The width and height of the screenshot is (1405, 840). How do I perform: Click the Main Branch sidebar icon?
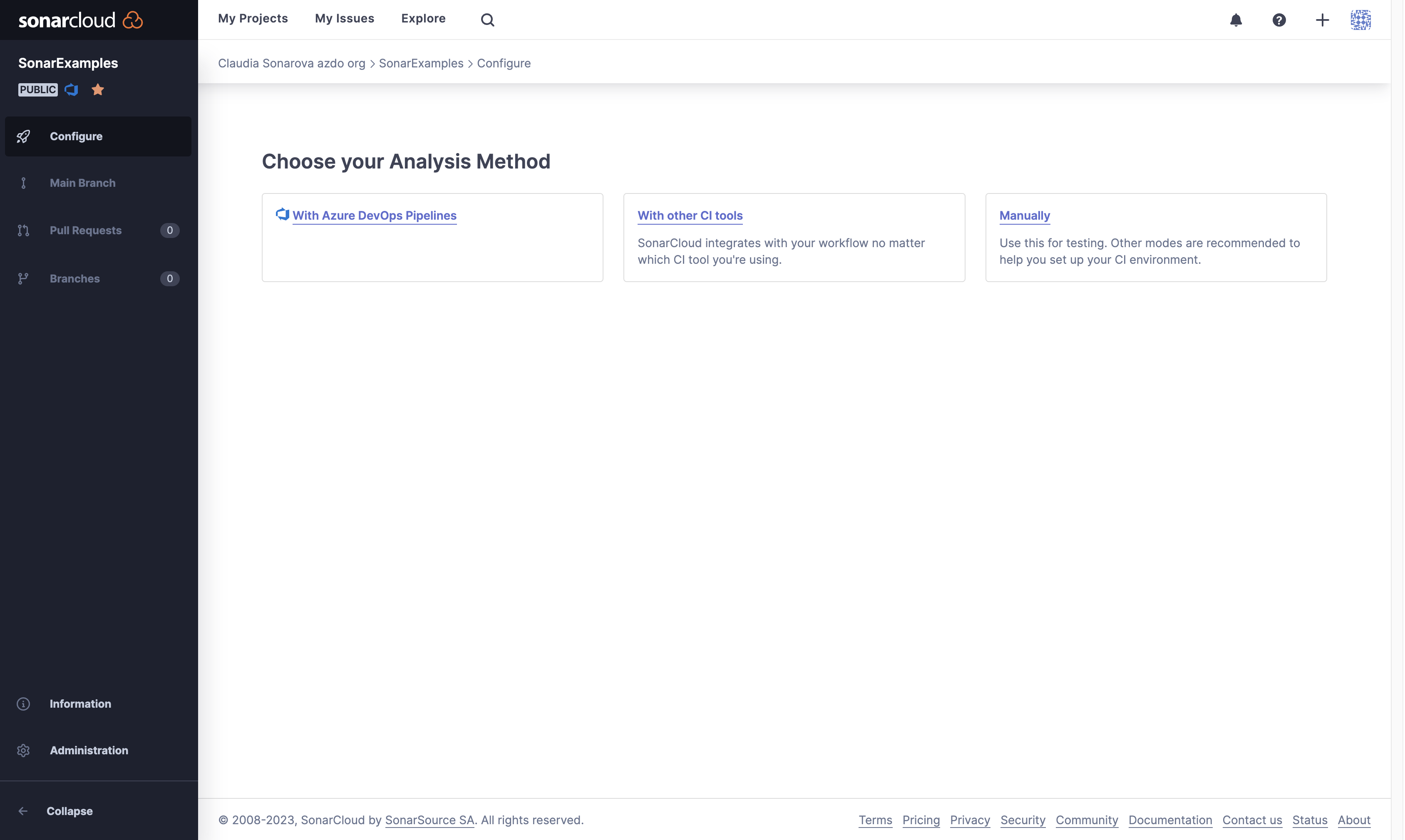tap(23, 183)
